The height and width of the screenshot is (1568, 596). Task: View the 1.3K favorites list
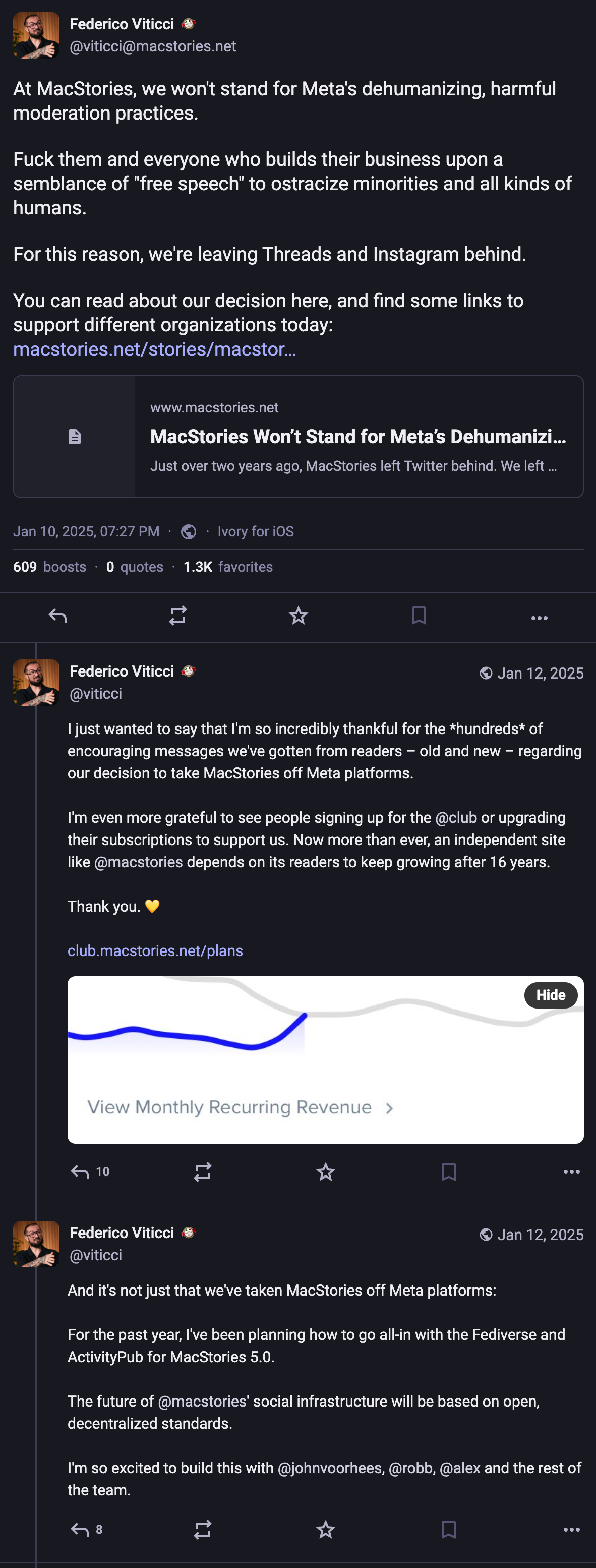228,567
